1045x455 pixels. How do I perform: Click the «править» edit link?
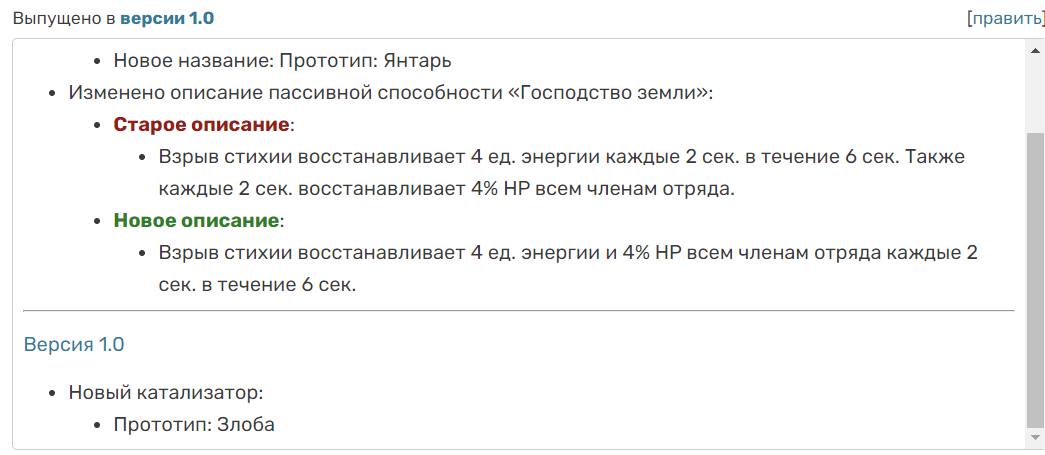point(1004,18)
